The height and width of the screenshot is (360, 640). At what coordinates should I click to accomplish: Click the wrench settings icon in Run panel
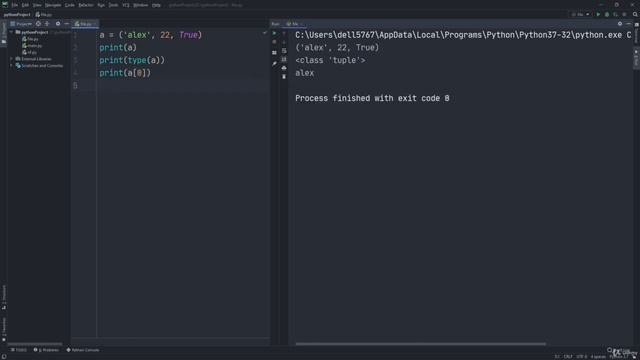point(274,64)
